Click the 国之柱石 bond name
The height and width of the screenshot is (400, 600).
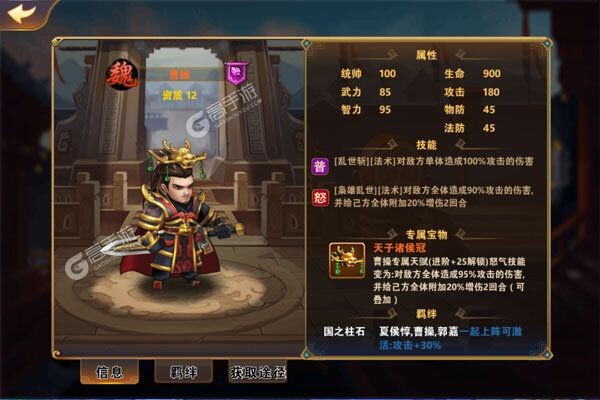tap(344, 331)
